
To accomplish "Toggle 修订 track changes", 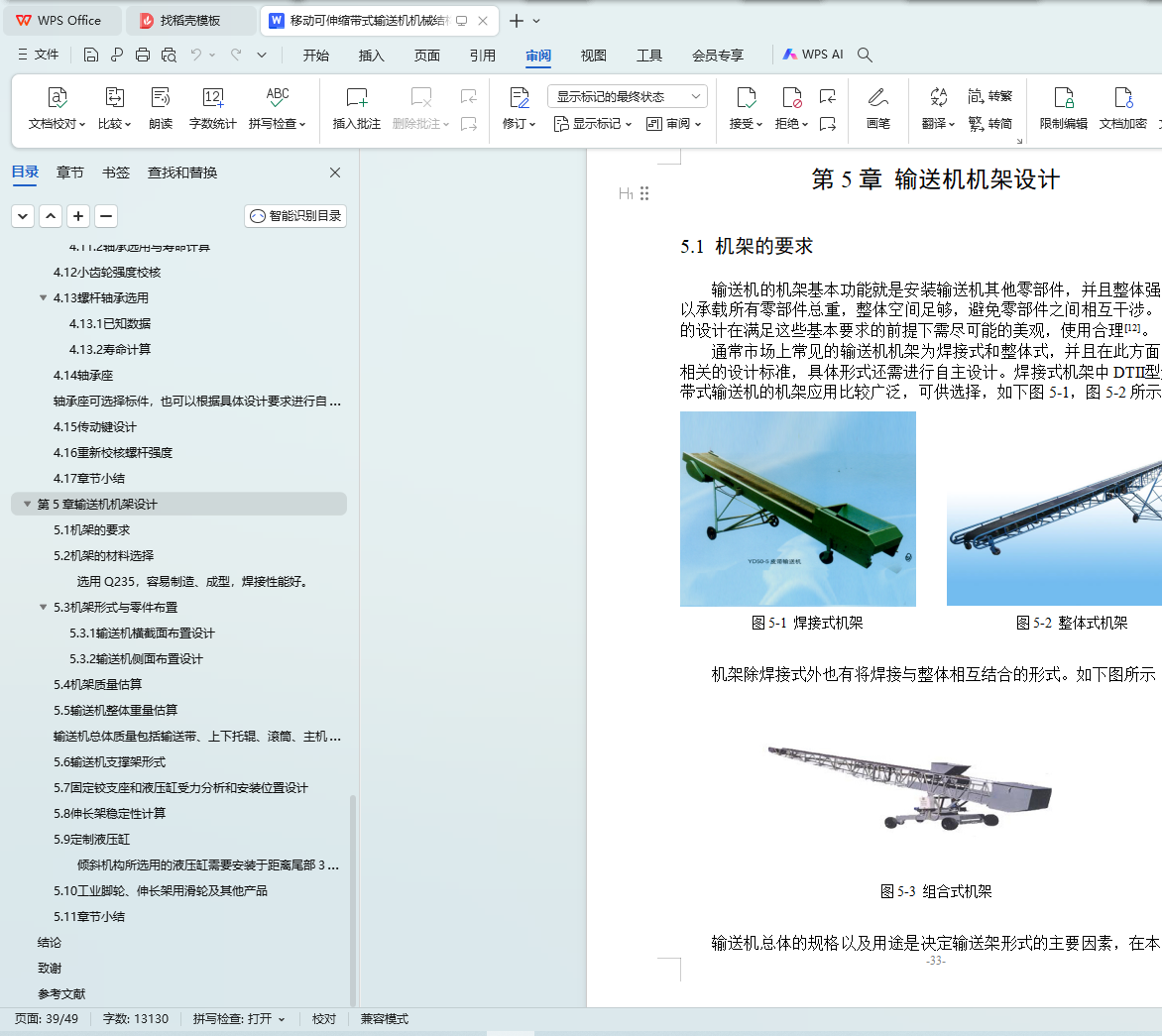I will point(519,108).
